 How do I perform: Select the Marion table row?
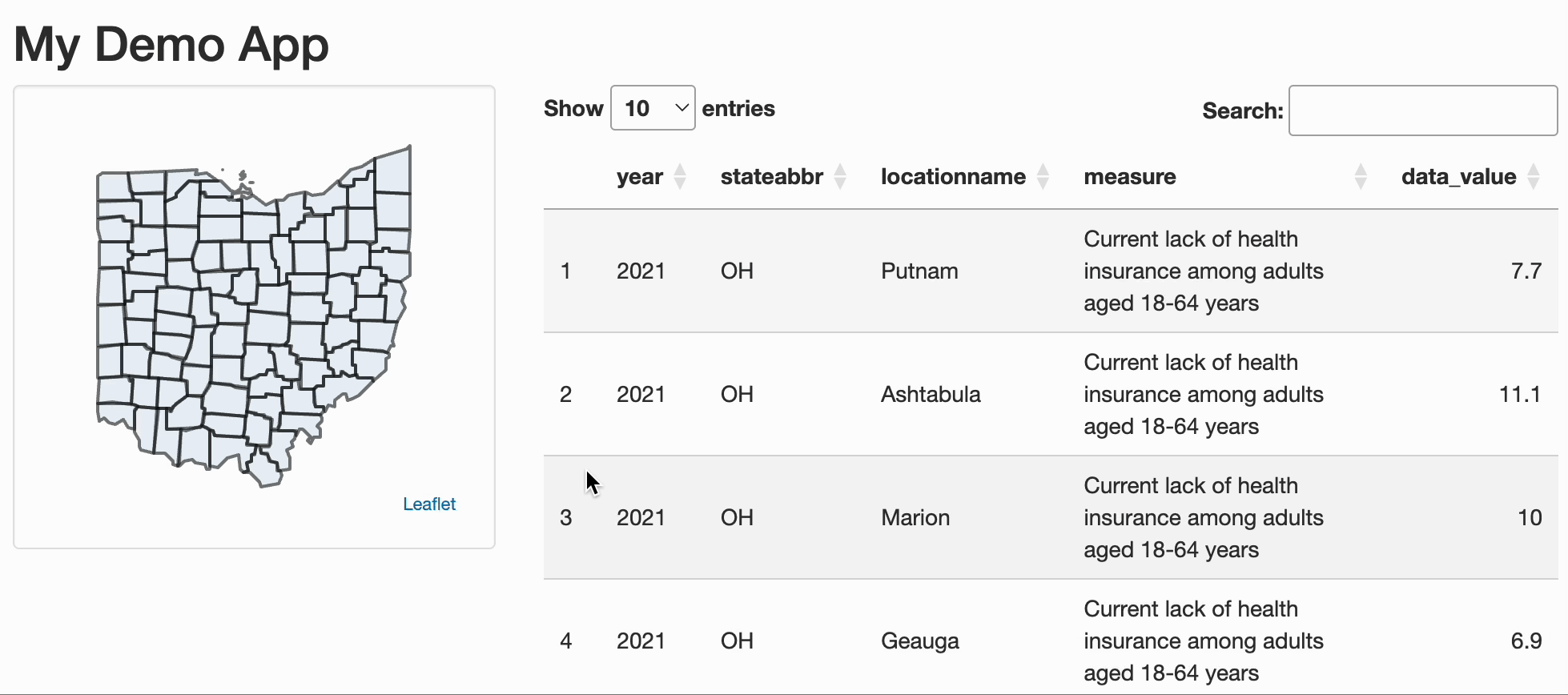915,518
